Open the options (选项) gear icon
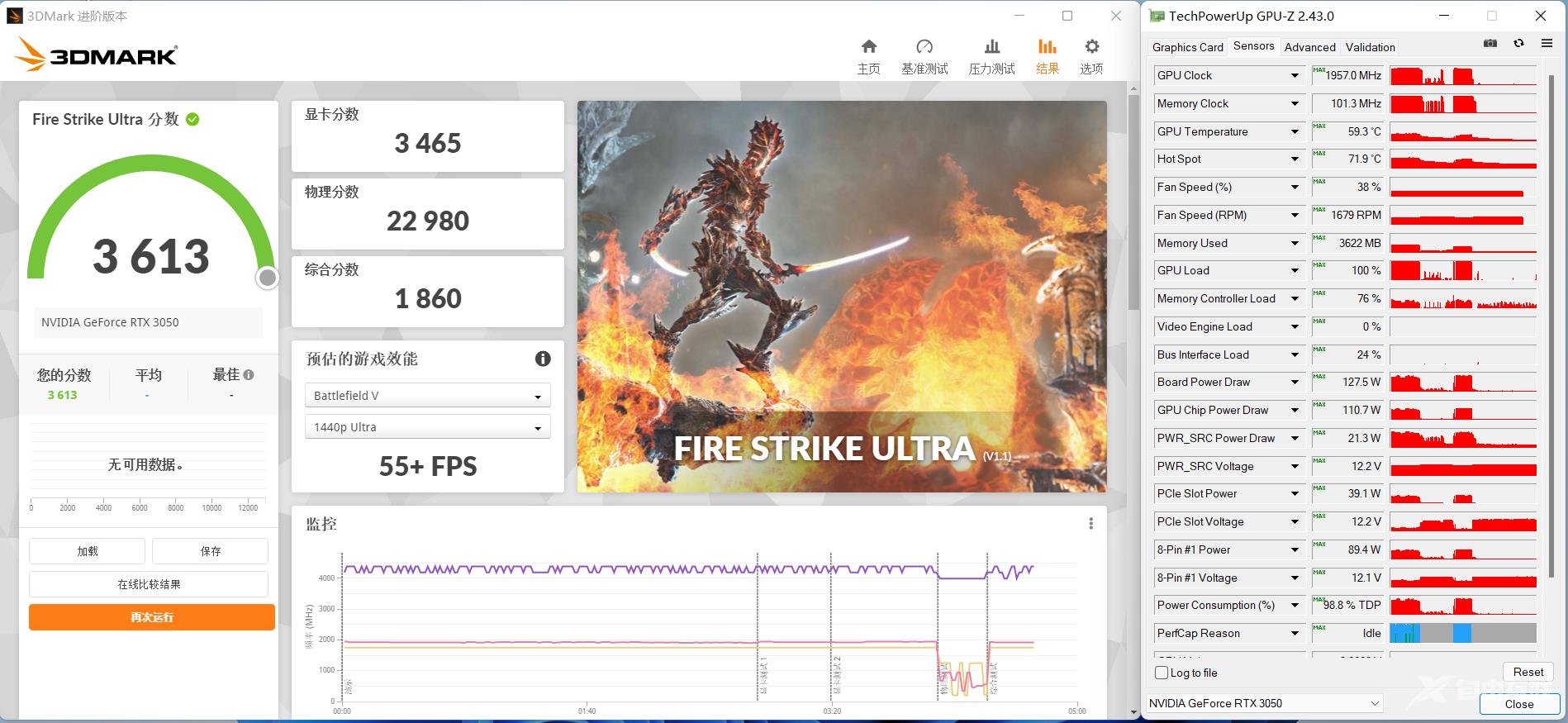 click(x=1091, y=47)
